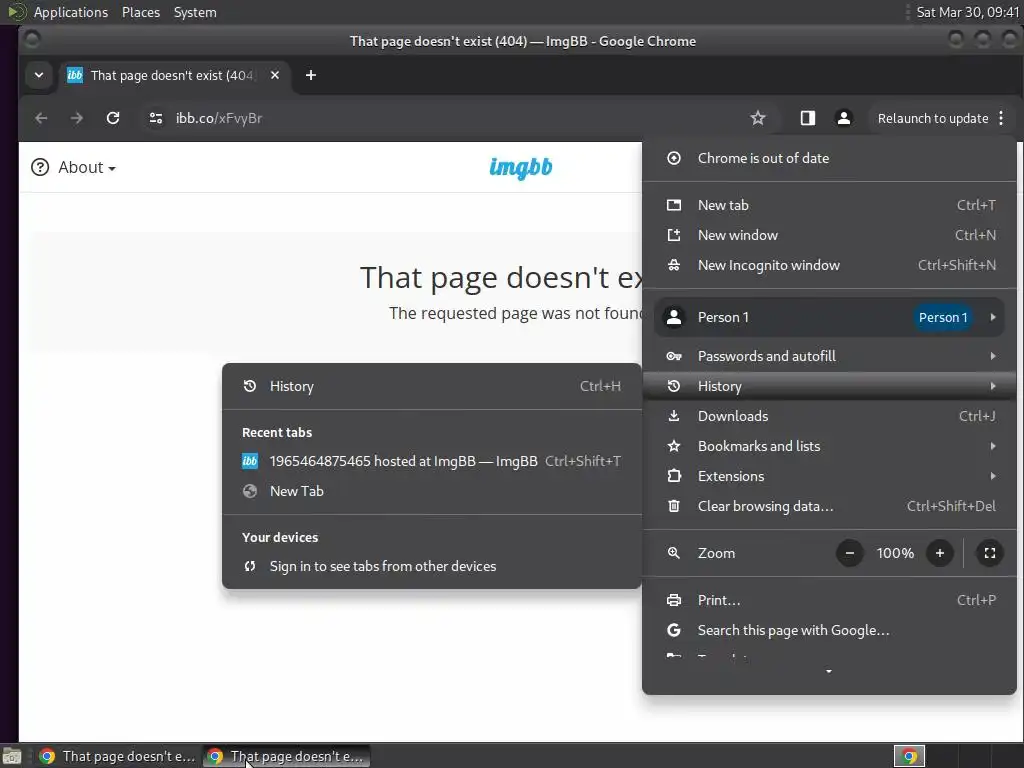Click the globe icon beside New Tab entry
Image resolution: width=1024 pixels, height=768 pixels.
[249, 491]
